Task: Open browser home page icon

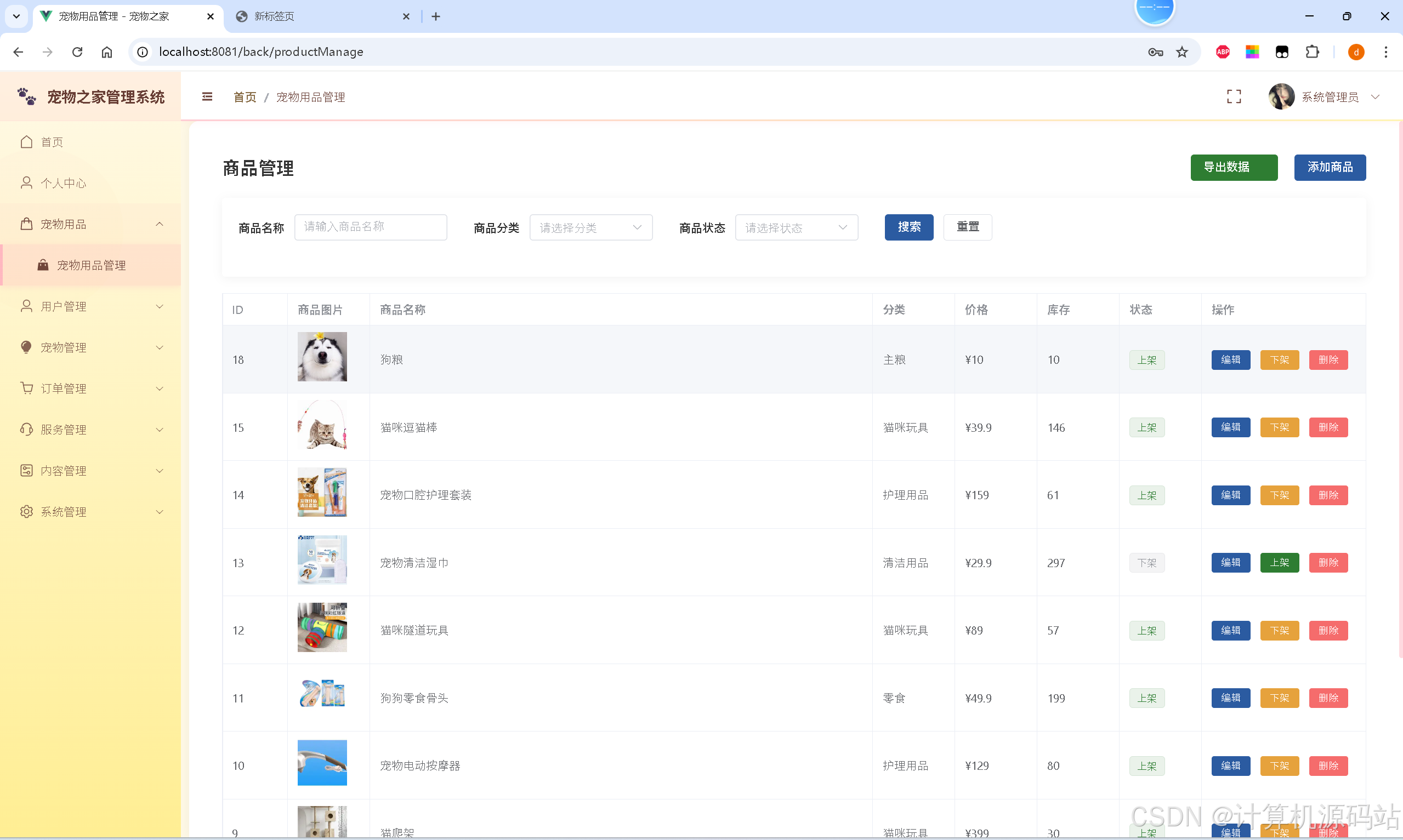Action: [x=107, y=52]
